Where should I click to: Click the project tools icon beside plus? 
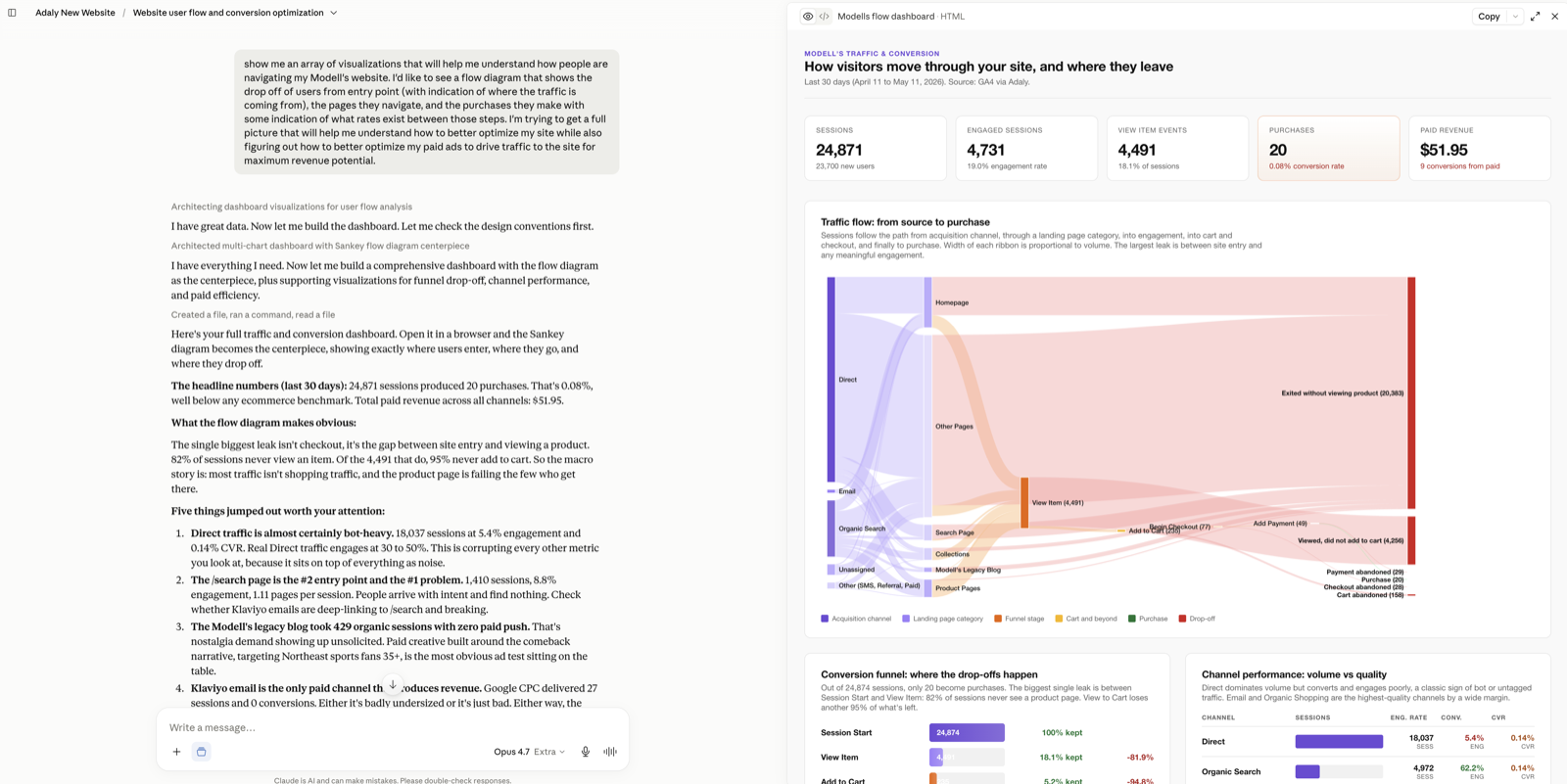[x=202, y=752]
